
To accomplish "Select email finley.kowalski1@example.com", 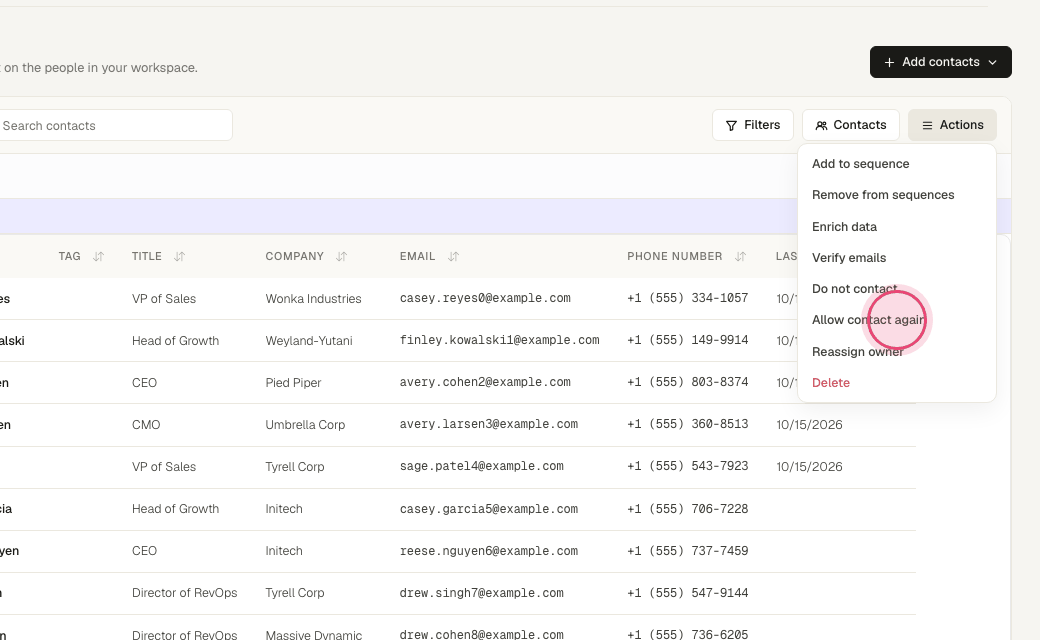I will pos(499,340).
